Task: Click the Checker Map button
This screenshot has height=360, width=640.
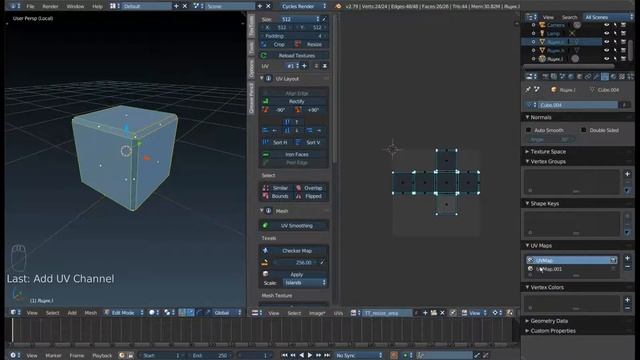Action: [x=294, y=251]
